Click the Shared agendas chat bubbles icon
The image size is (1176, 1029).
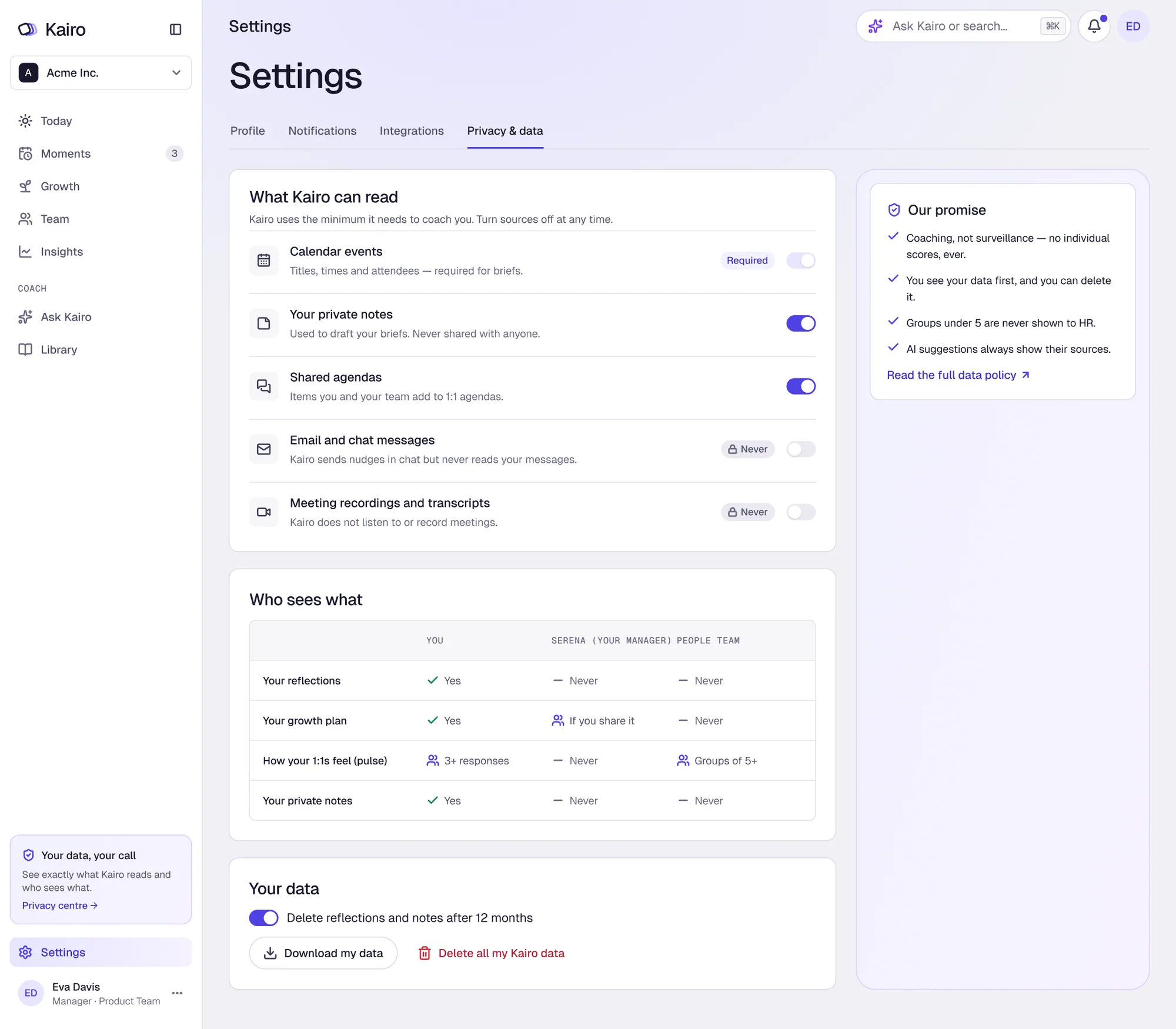tap(264, 386)
